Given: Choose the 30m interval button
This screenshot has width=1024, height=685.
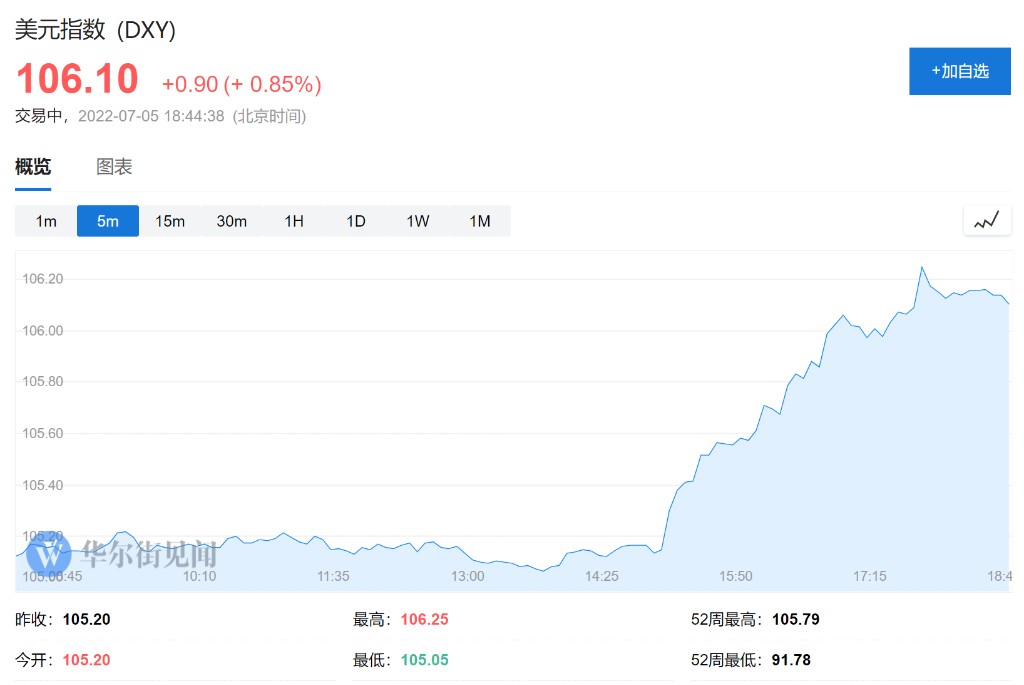Looking at the screenshot, I should (232, 221).
